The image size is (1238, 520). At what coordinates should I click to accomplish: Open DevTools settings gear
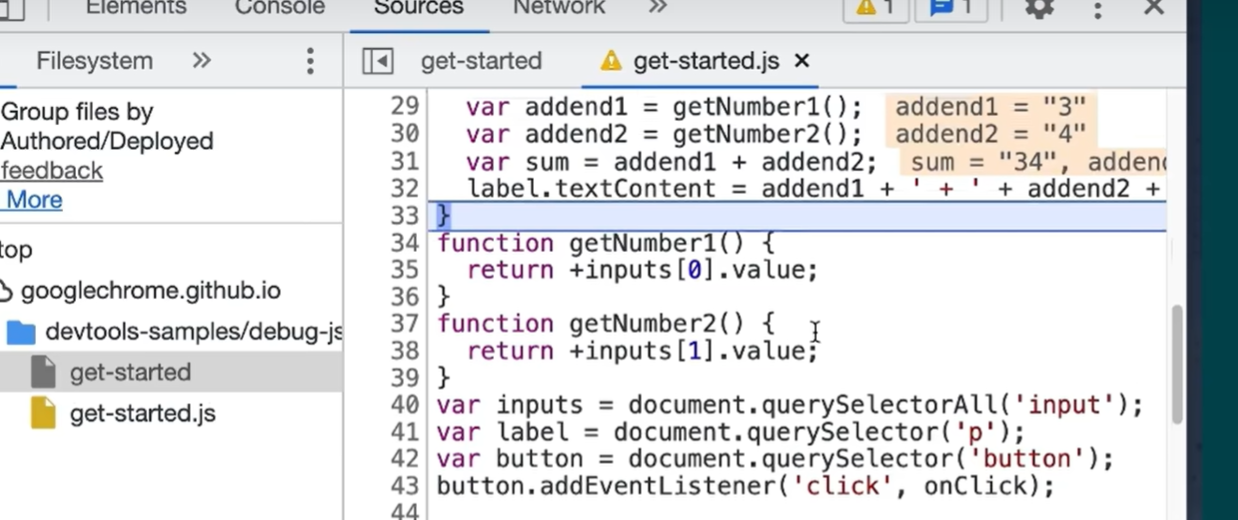click(1040, 8)
